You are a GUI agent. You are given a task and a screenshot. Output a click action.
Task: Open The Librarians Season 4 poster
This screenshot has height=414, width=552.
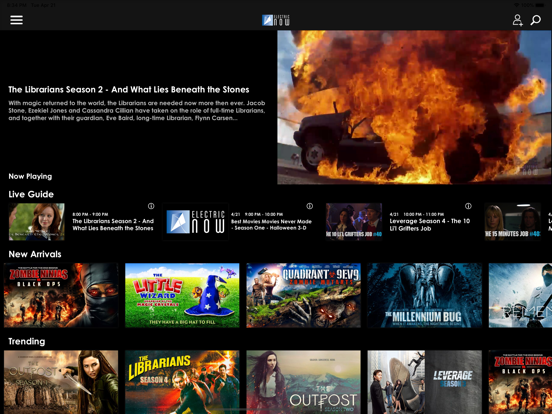(x=182, y=382)
